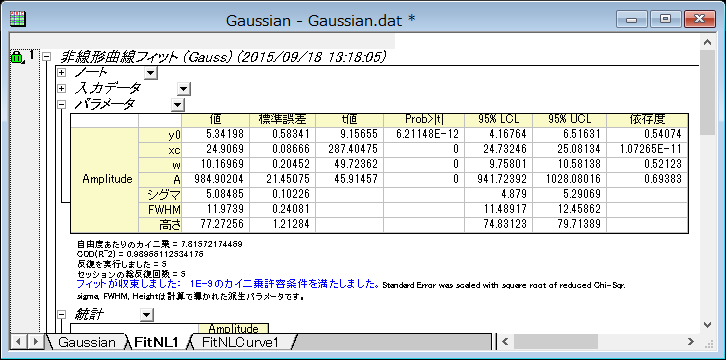Collapse the 非線形曲線フィット report tree
726x360 pixels.
click(46, 57)
